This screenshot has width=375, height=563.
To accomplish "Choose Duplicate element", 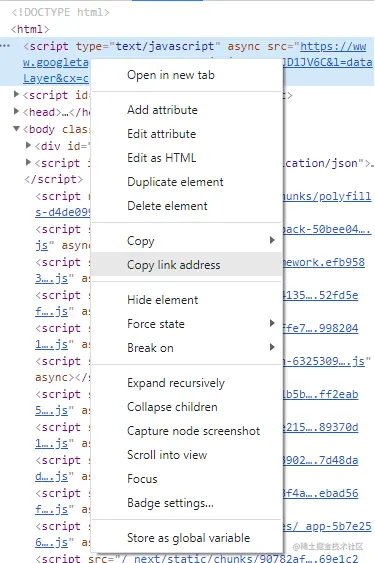I will coord(186,182).
